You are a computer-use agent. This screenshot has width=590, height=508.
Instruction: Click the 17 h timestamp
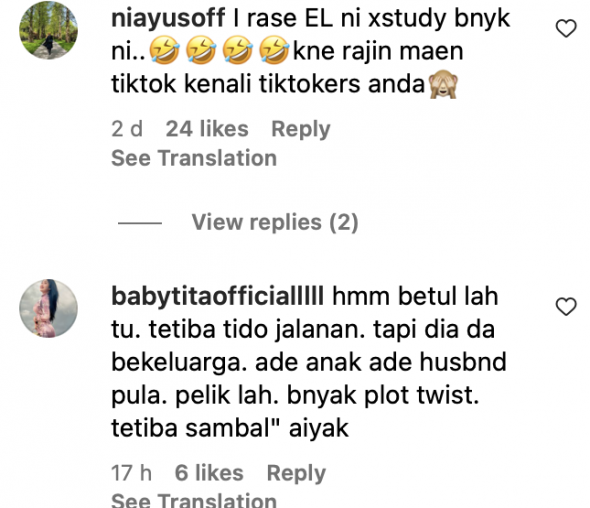[x=131, y=473]
